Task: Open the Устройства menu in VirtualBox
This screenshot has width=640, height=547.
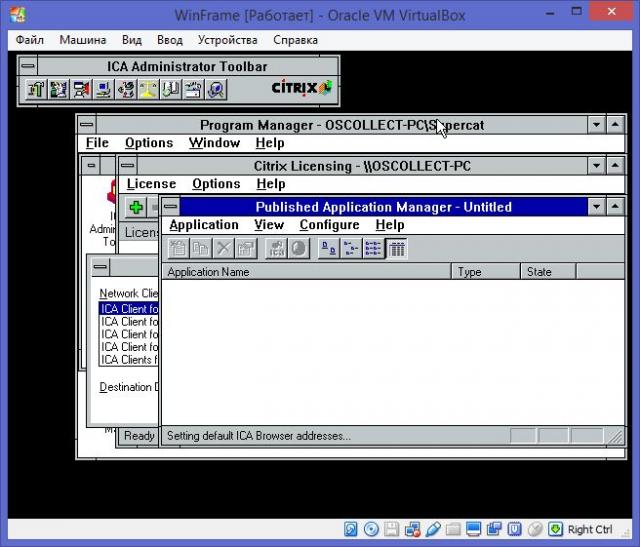Action: click(x=228, y=40)
